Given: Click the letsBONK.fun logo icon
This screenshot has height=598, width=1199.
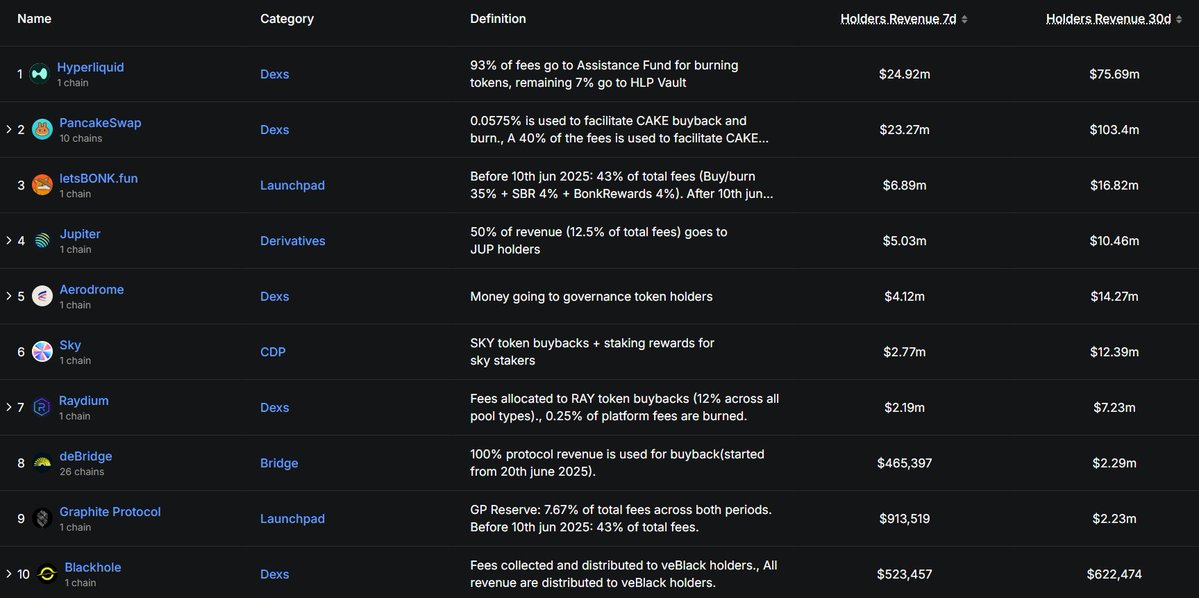Looking at the screenshot, I should tap(42, 185).
